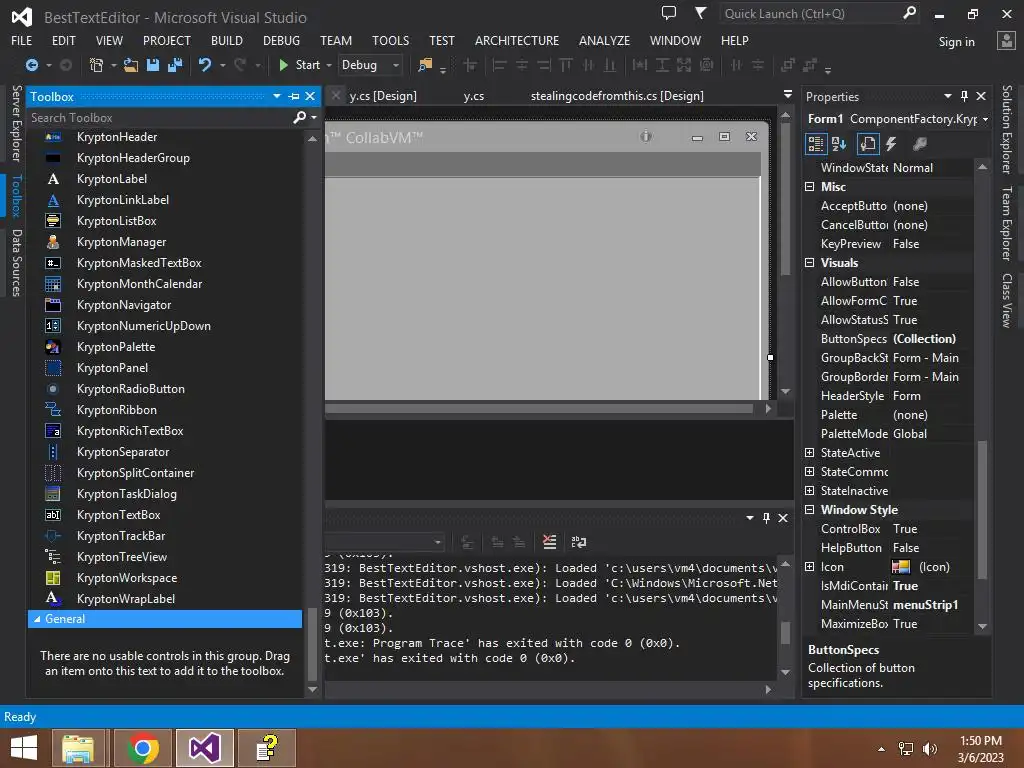Click the Start debugging button

(x=299, y=65)
